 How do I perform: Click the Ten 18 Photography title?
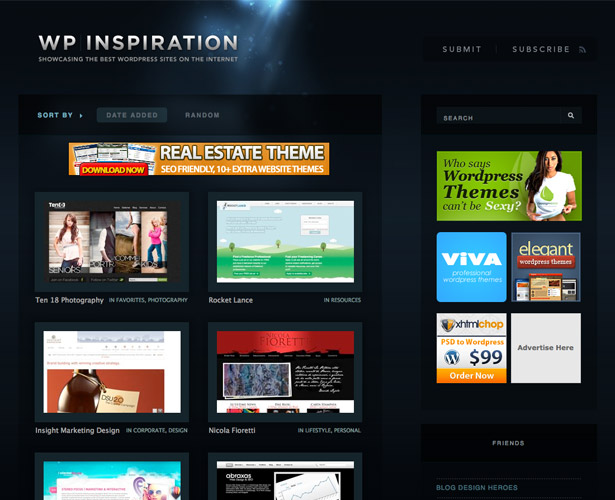pos(69,300)
